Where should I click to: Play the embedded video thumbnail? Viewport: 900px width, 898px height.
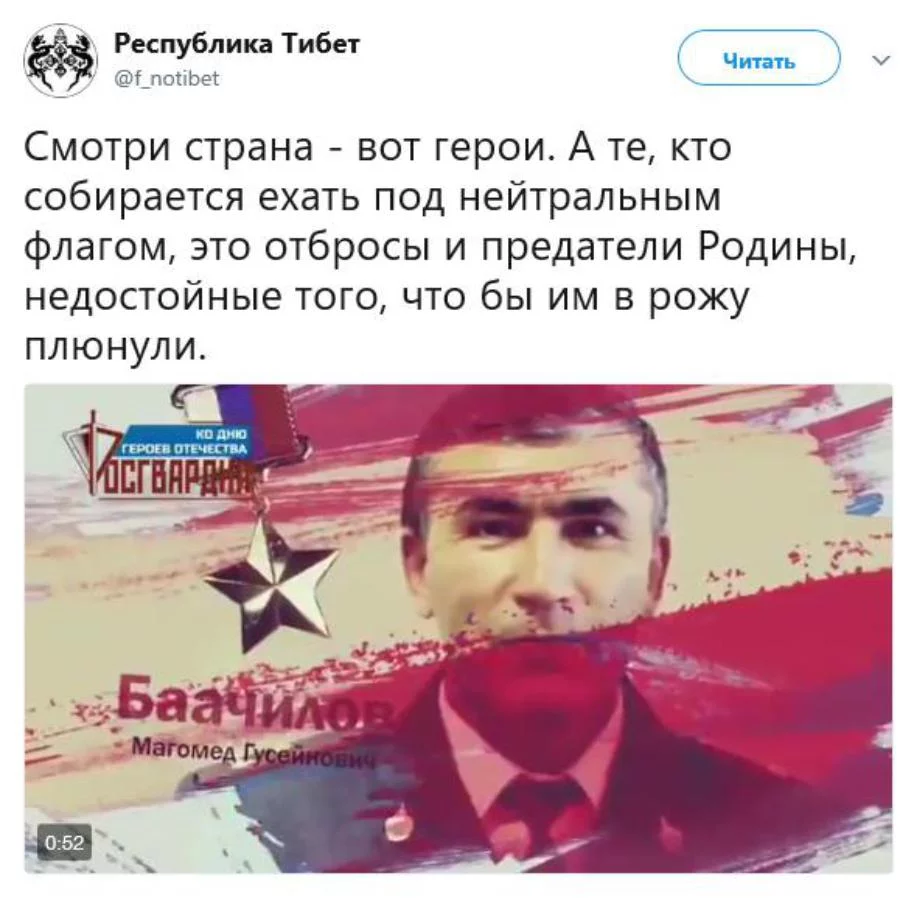[458, 628]
